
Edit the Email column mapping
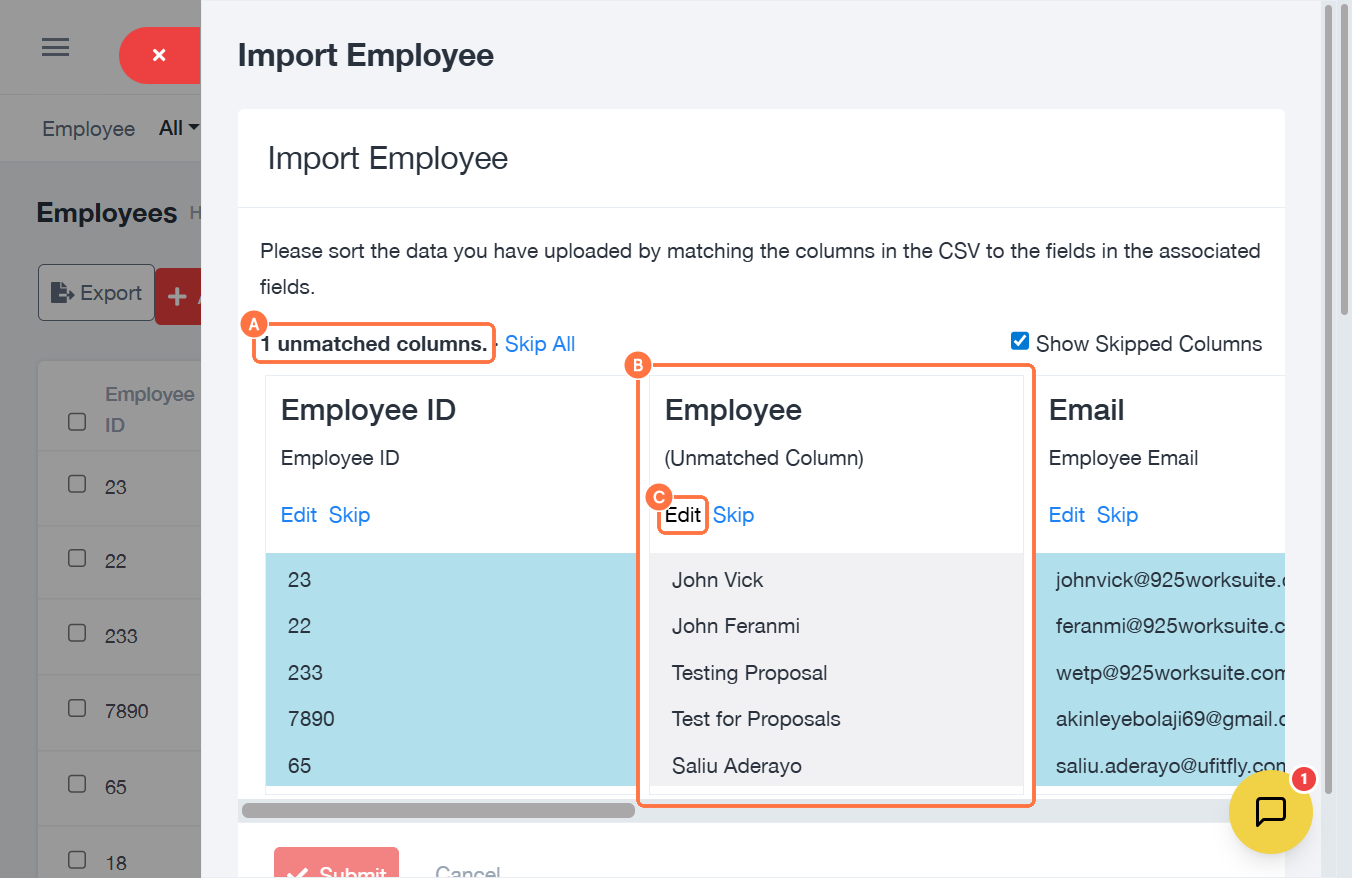coord(1066,515)
